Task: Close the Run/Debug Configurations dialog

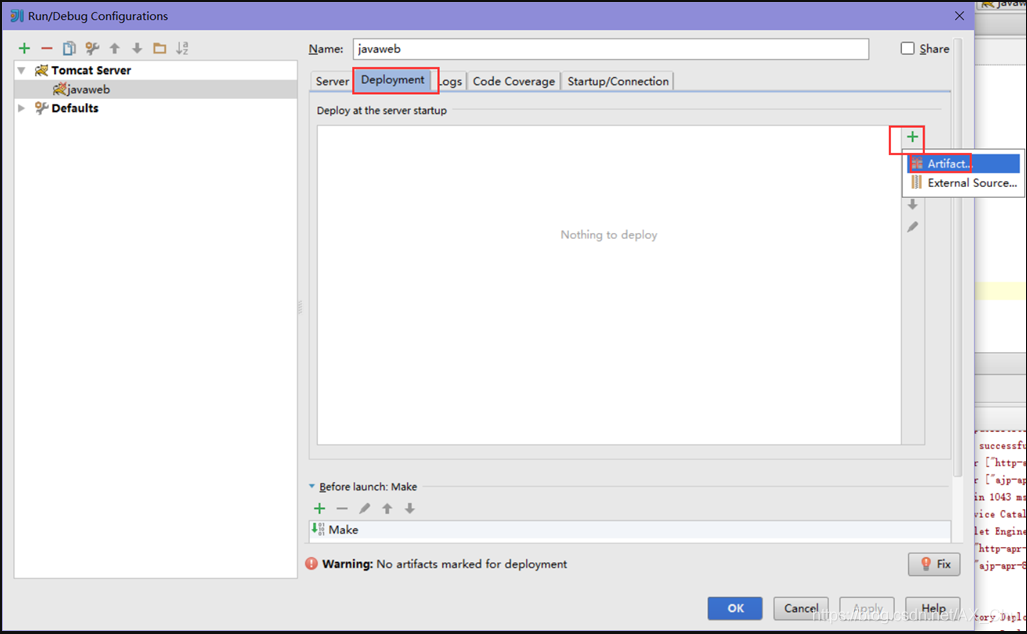Action: [960, 16]
